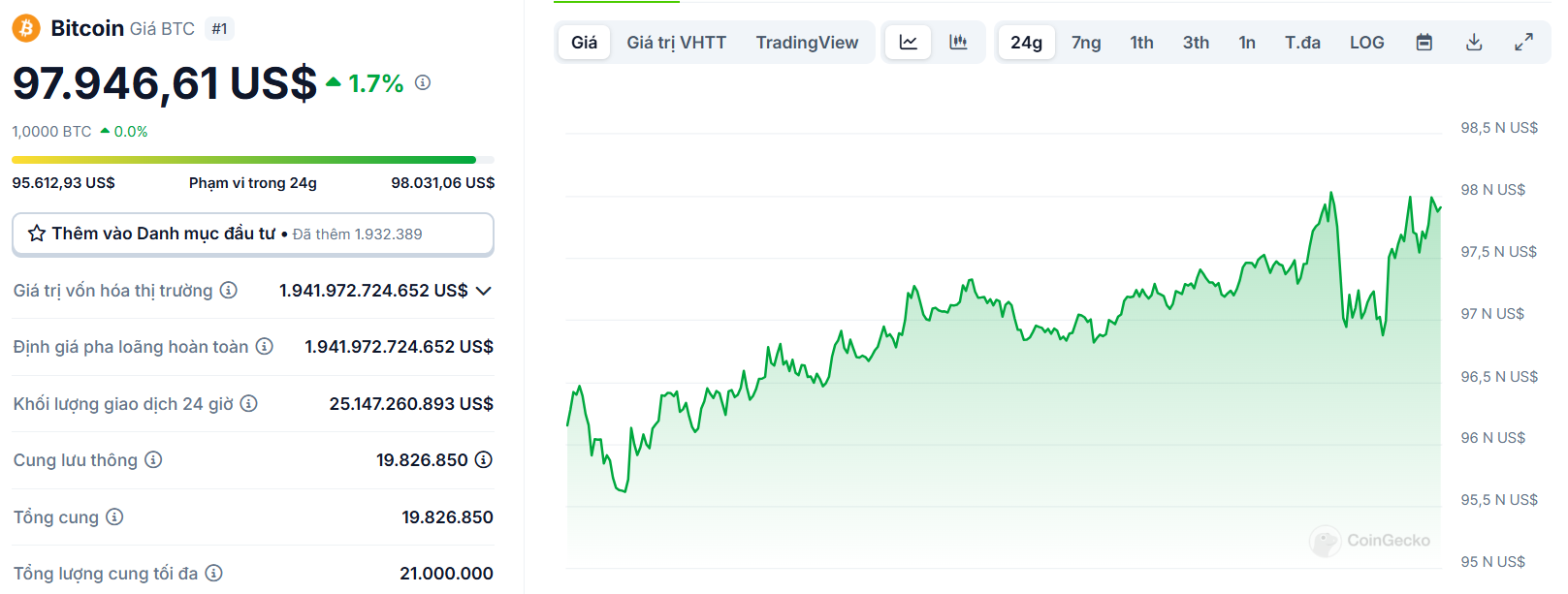Click the 98 N US$ axis label
Viewport: 1568px width, 594px height.
coord(1492,189)
